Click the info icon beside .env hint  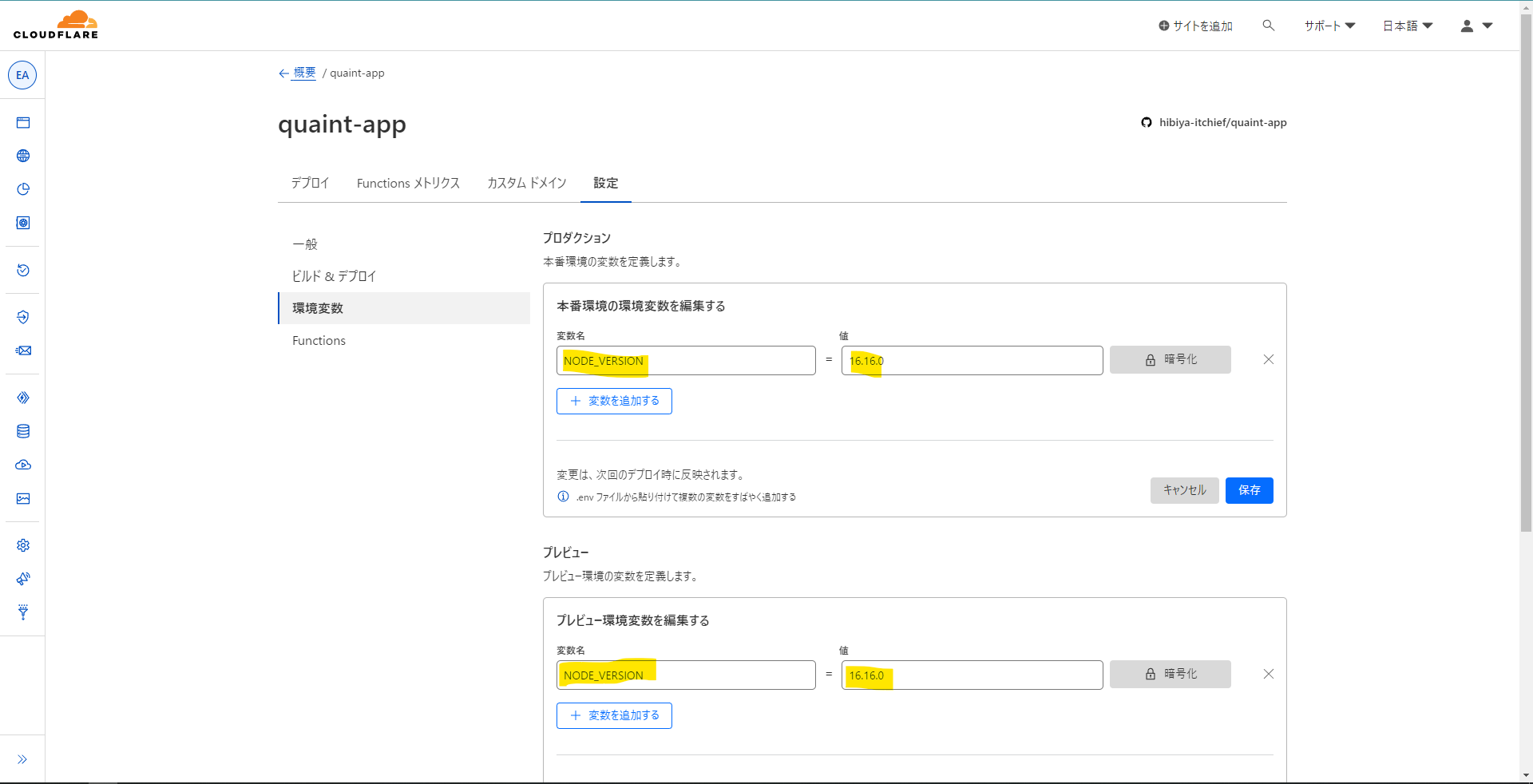(x=563, y=497)
